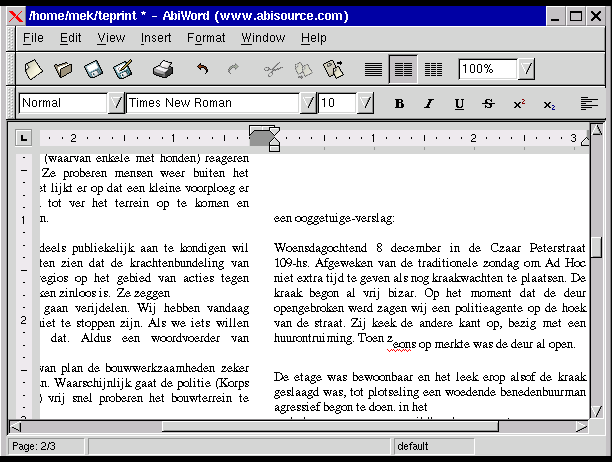Switch to one column layout
This screenshot has height=462, width=612.
[x=373, y=69]
